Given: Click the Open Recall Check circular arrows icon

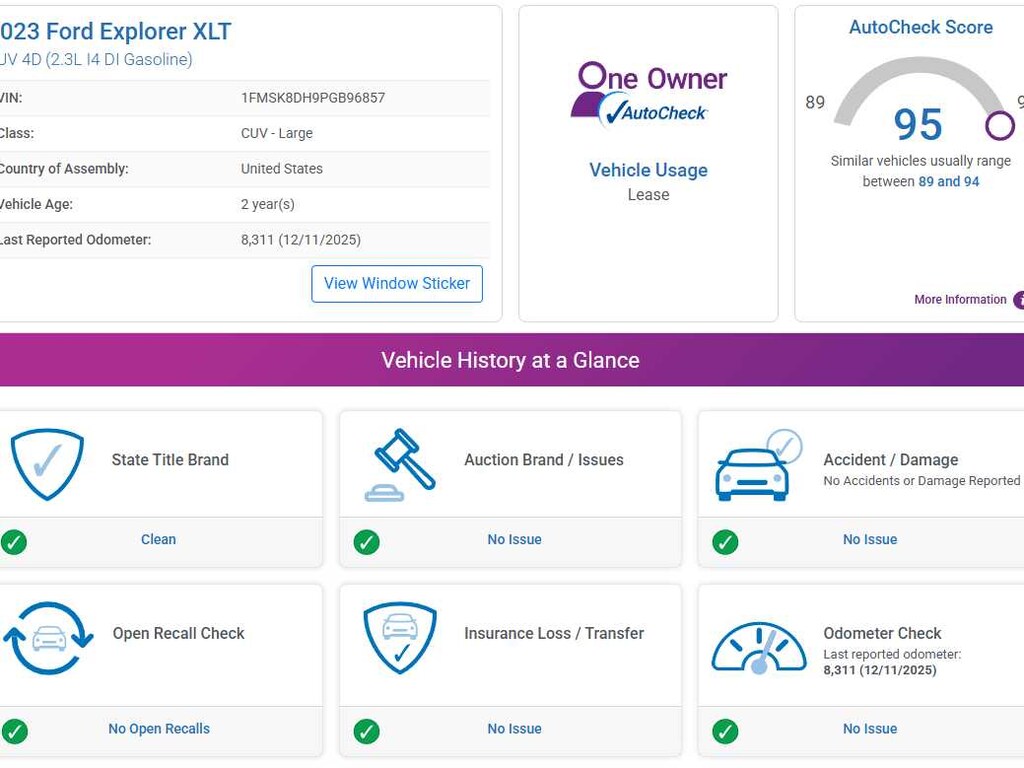Looking at the screenshot, I should tap(47, 637).
